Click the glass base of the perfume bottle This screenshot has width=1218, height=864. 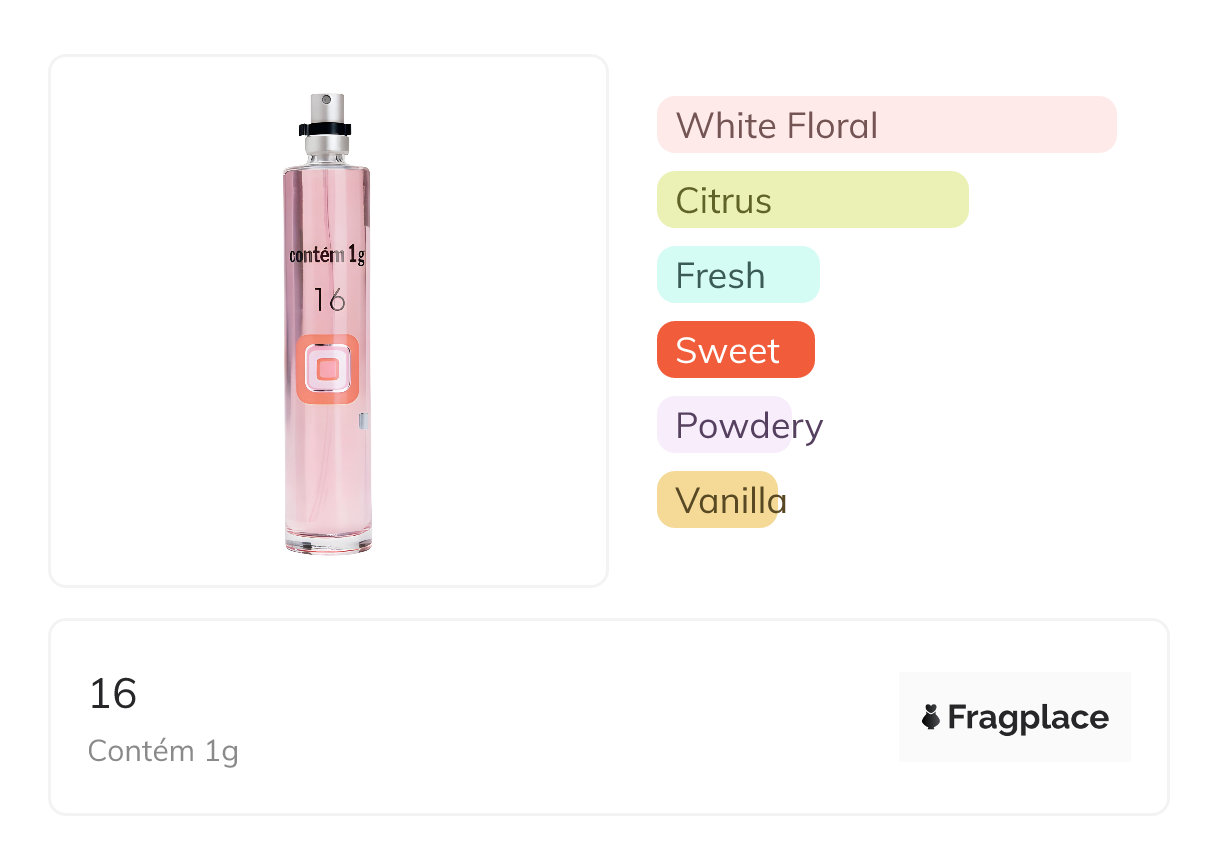click(327, 541)
